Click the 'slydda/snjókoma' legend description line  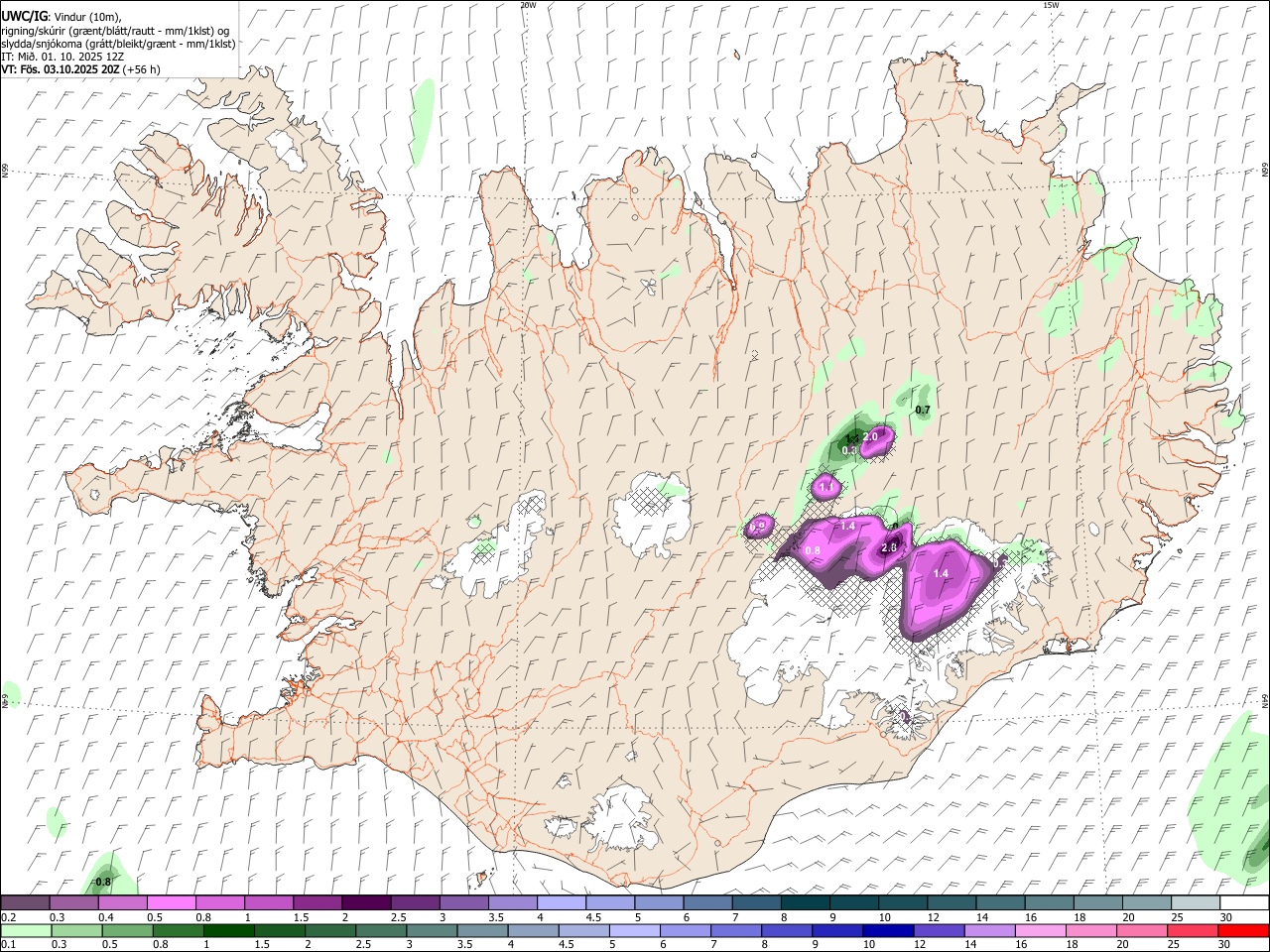[118, 44]
